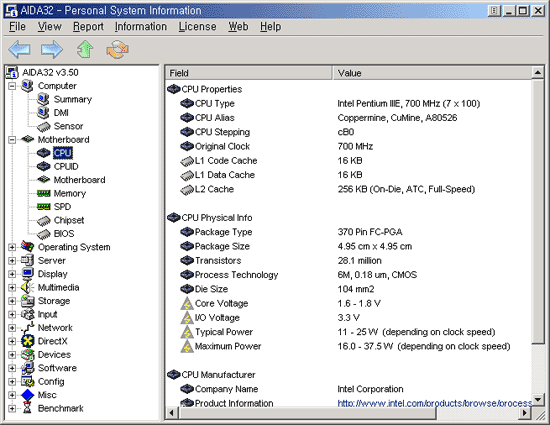Select the Summary icon in the tree

(x=43, y=99)
